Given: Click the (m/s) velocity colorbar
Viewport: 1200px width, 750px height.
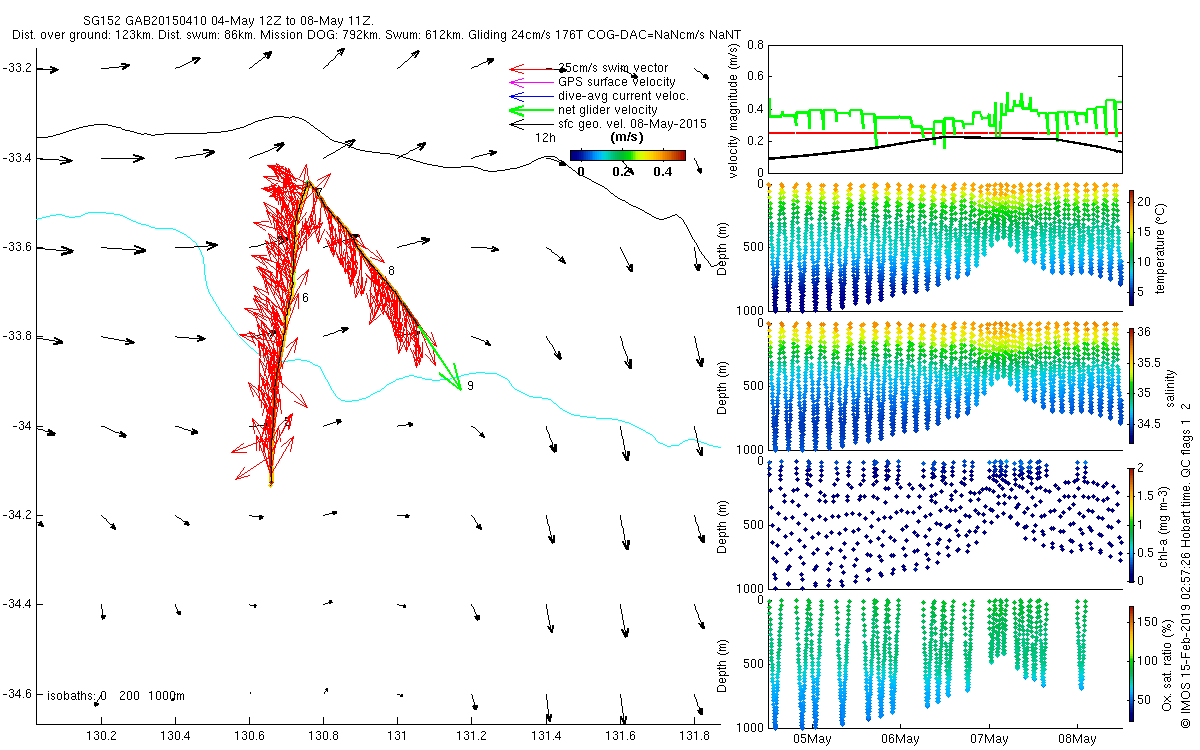Looking at the screenshot, I should click(x=627, y=155).
